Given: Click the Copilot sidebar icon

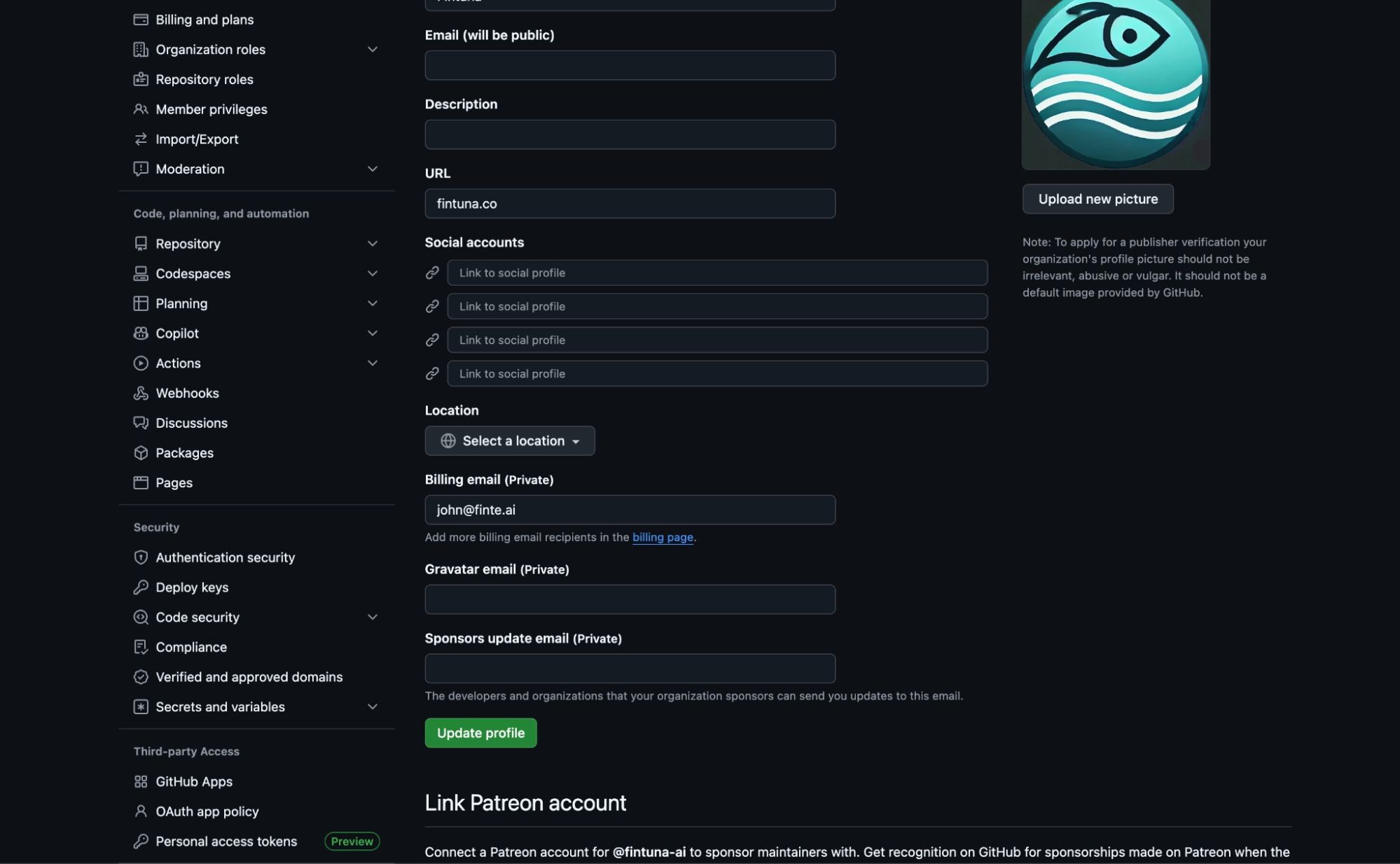Looking at the screenshot, I should click(141, 333).
